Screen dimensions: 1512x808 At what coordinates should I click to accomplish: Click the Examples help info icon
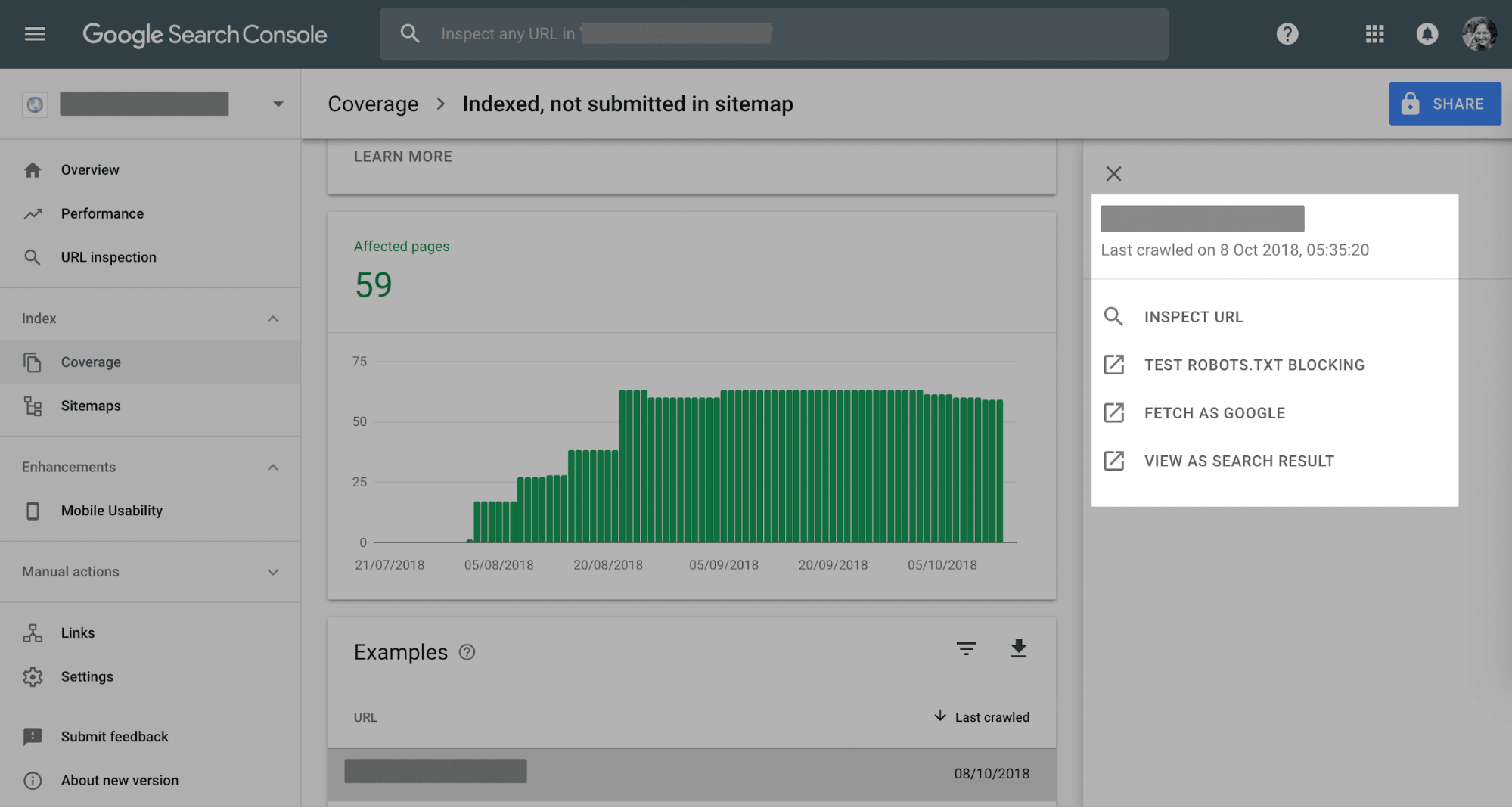coord(467,652)
